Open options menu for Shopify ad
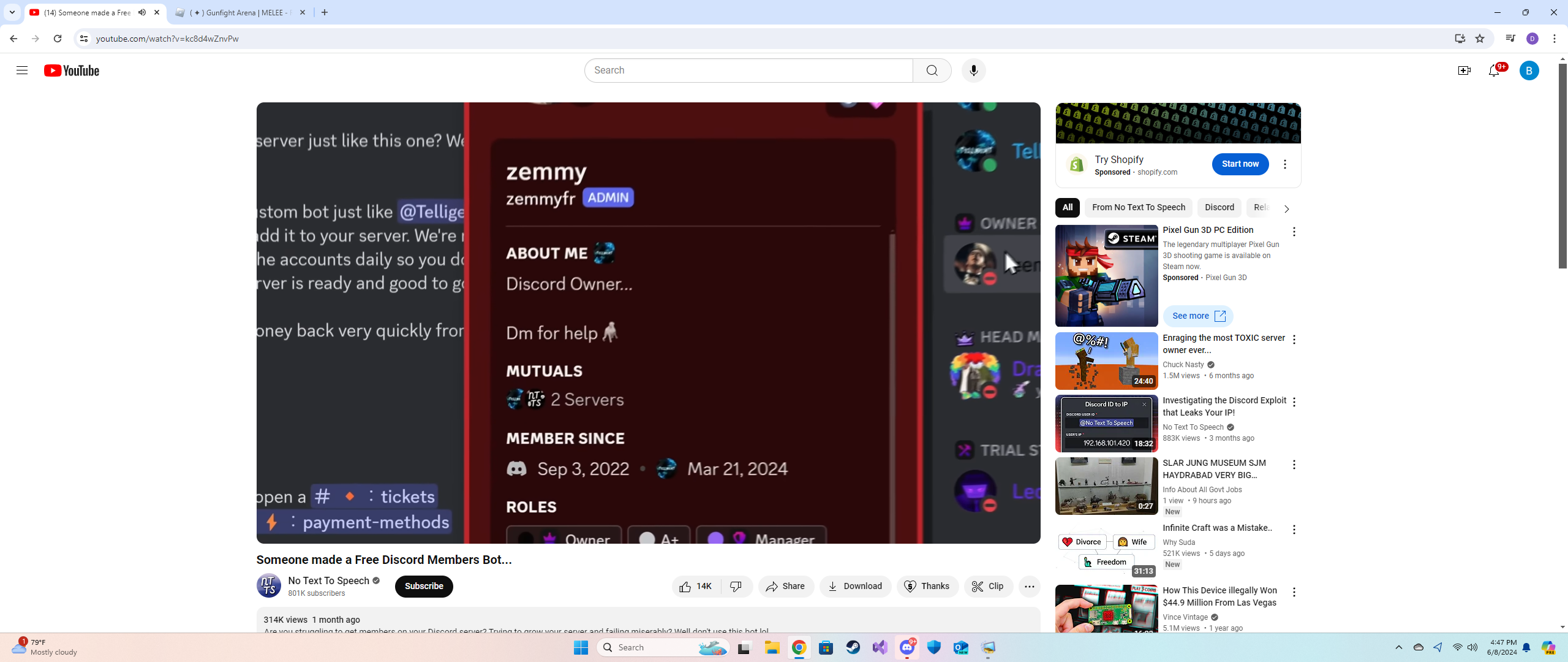Image resolution: width=1568 pixels, height=662 pixels. coord(1285,164)
